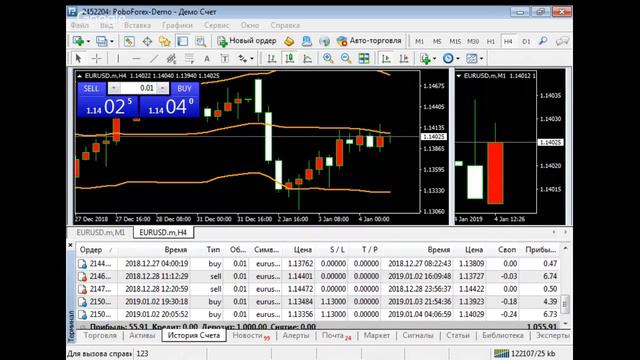Select the M5 timeframe
Viewport: 640px width, 360px height.
point(437,41)
